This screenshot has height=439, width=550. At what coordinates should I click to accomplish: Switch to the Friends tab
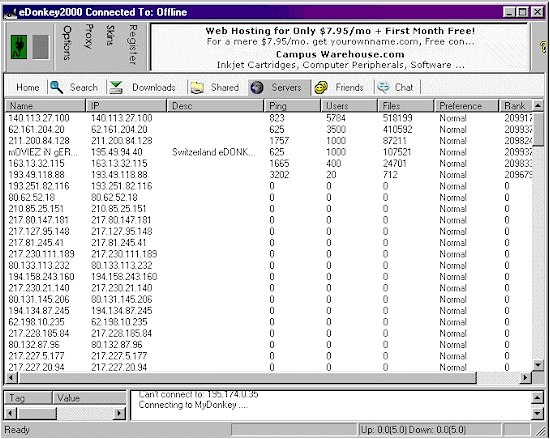point(349,87)
